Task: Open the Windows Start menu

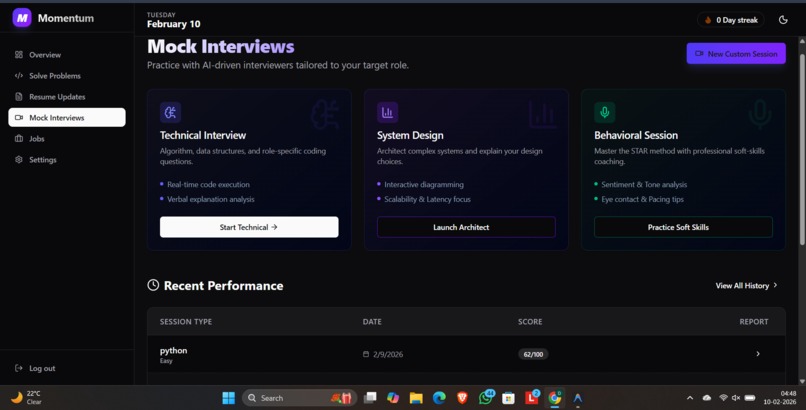Action: [x=228, y=398]
